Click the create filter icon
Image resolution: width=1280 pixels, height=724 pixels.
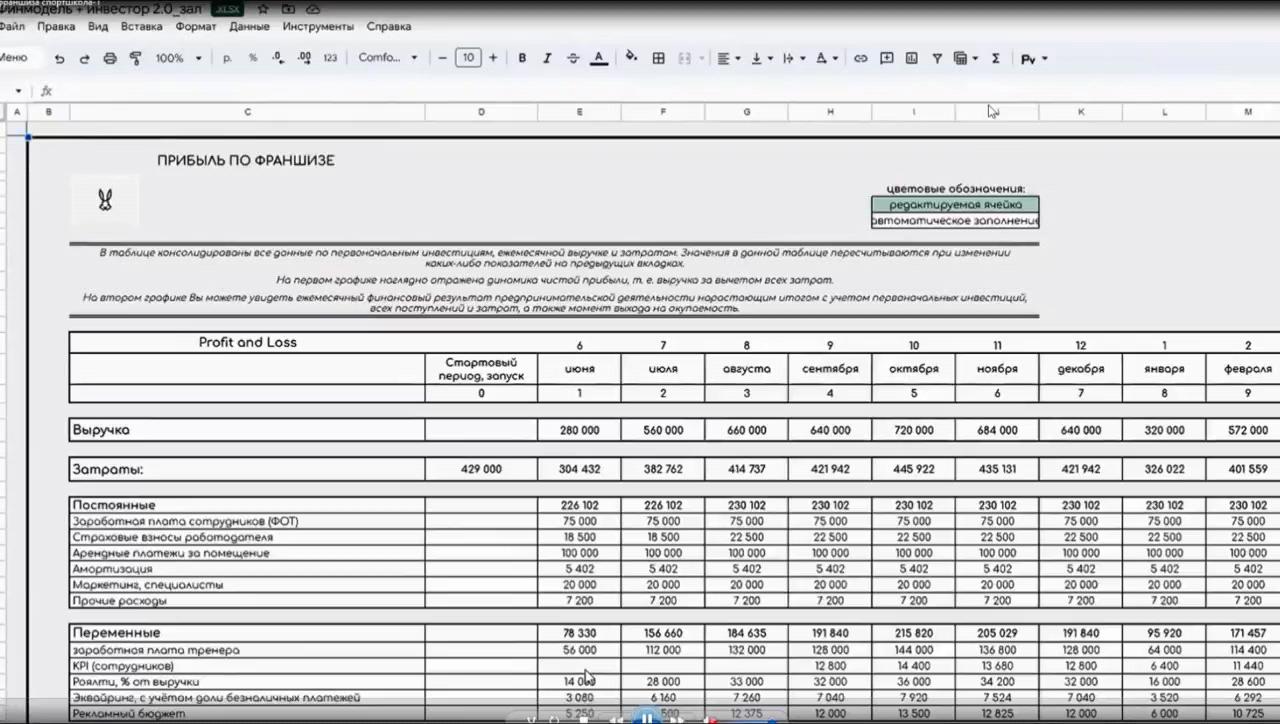point(937,58)
